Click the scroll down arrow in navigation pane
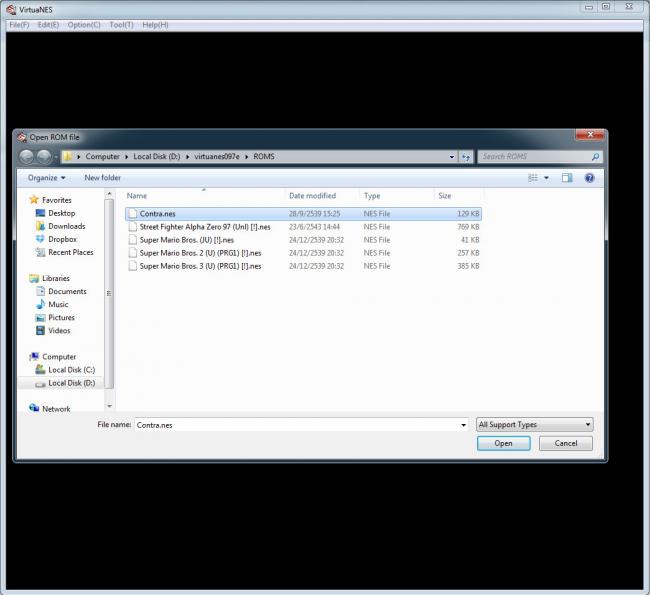650x595 pixels. point(109,406)
